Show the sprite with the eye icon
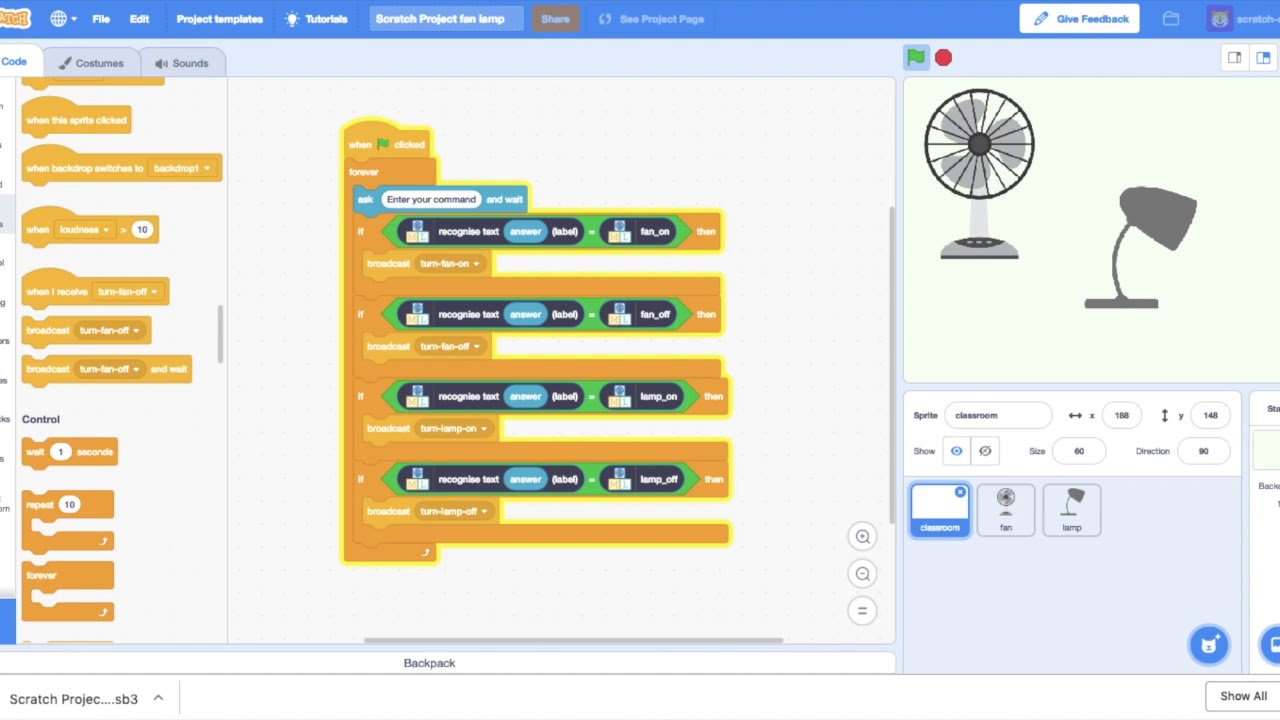The width and height of the screenshot is (1280, 720). [x=956, y=451]
